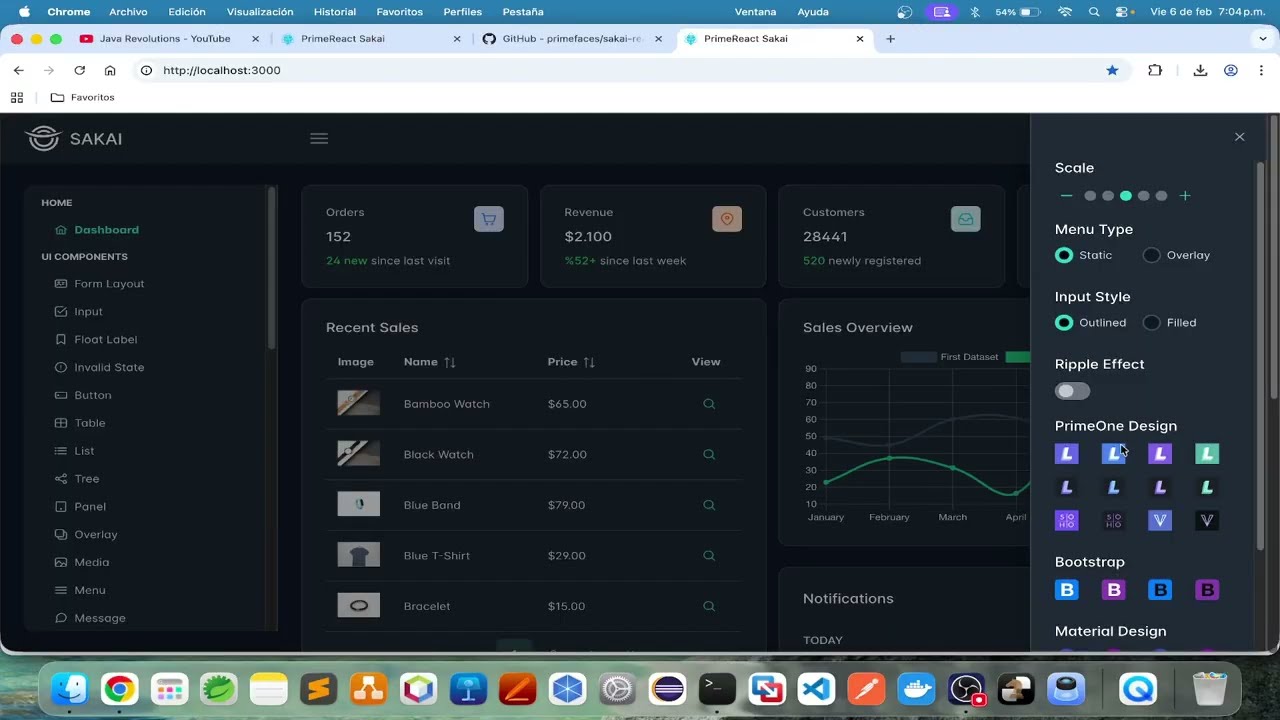The width and height of the screenshot is (1280, 720).
Task: Select Static menu type
Action: pos(1064,255)
